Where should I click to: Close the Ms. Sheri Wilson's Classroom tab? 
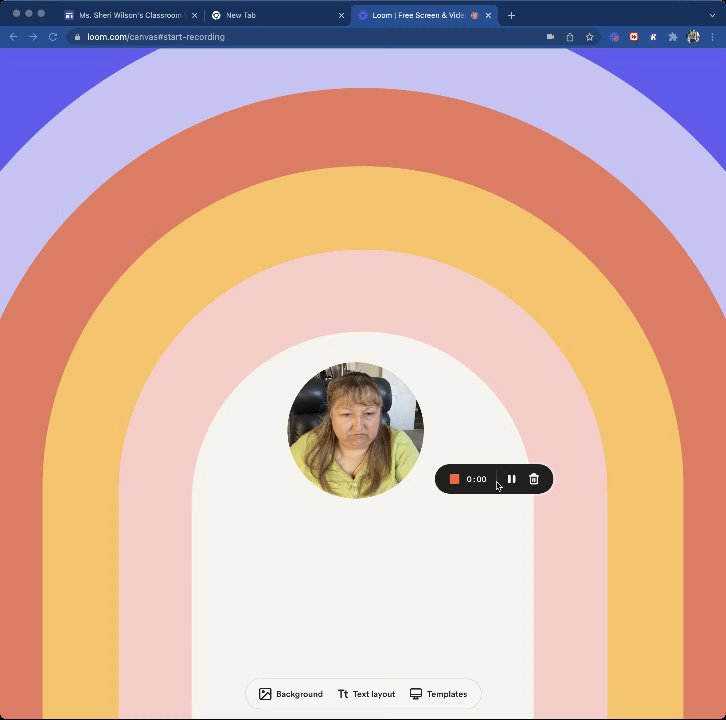pos(194,15)
